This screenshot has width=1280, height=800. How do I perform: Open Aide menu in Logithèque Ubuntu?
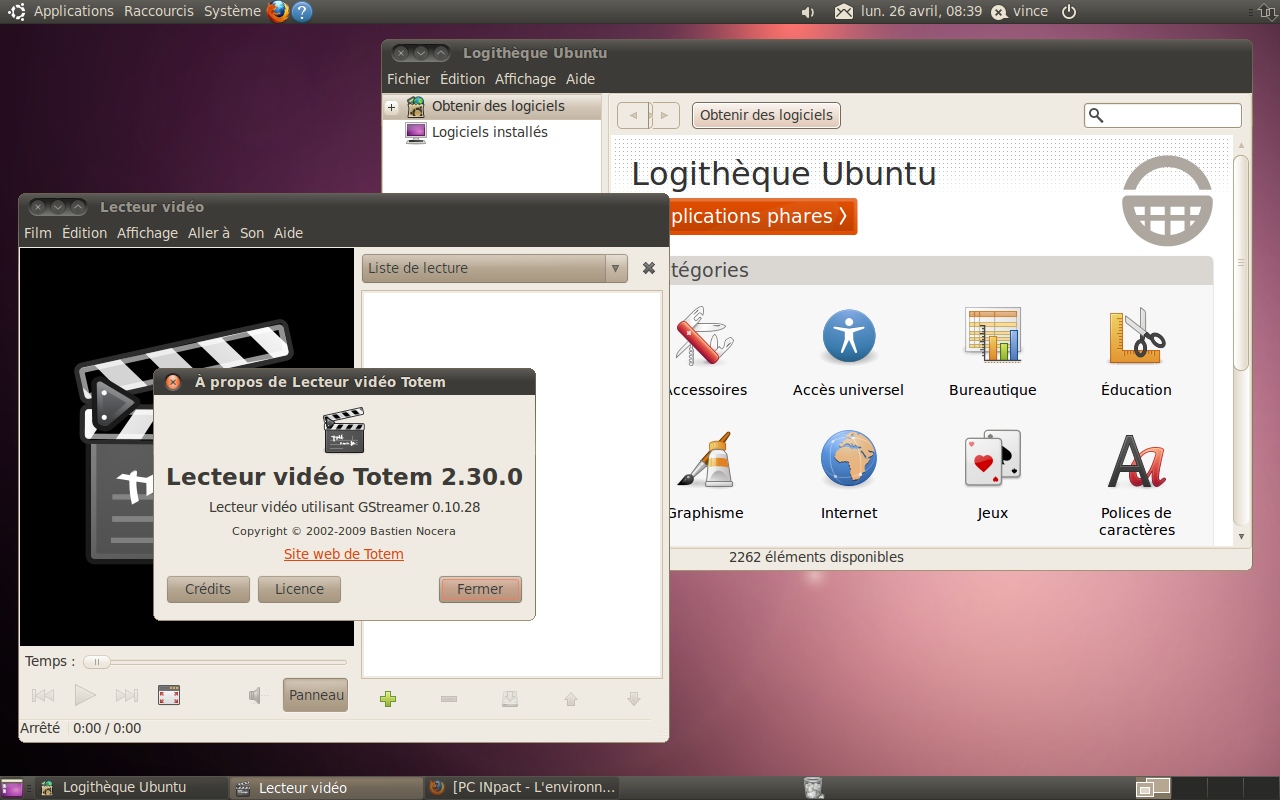click(580, 79)
